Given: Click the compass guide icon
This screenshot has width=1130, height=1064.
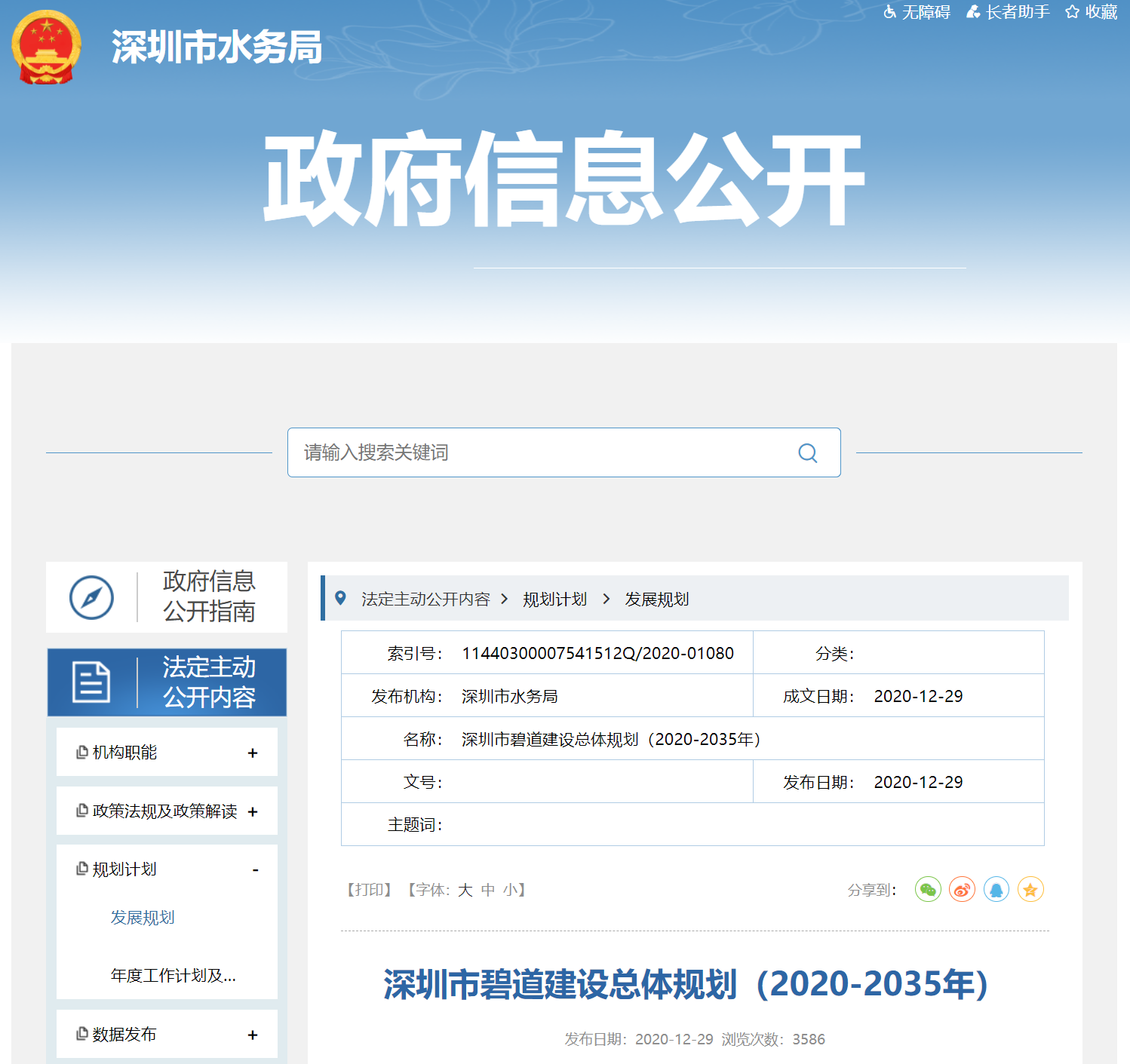Looking at the screenshot, I should 91,598.
